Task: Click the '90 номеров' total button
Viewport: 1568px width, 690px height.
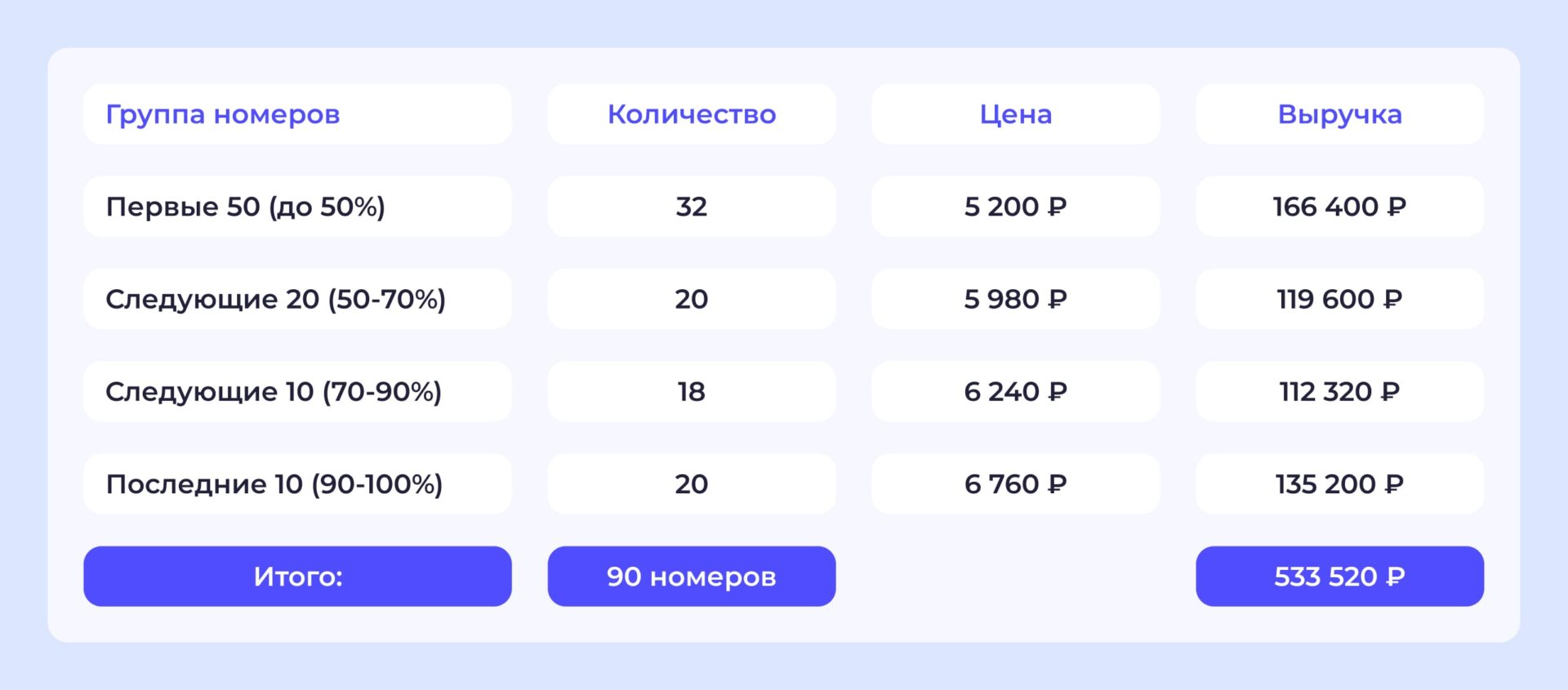Action: click(692, 576)
